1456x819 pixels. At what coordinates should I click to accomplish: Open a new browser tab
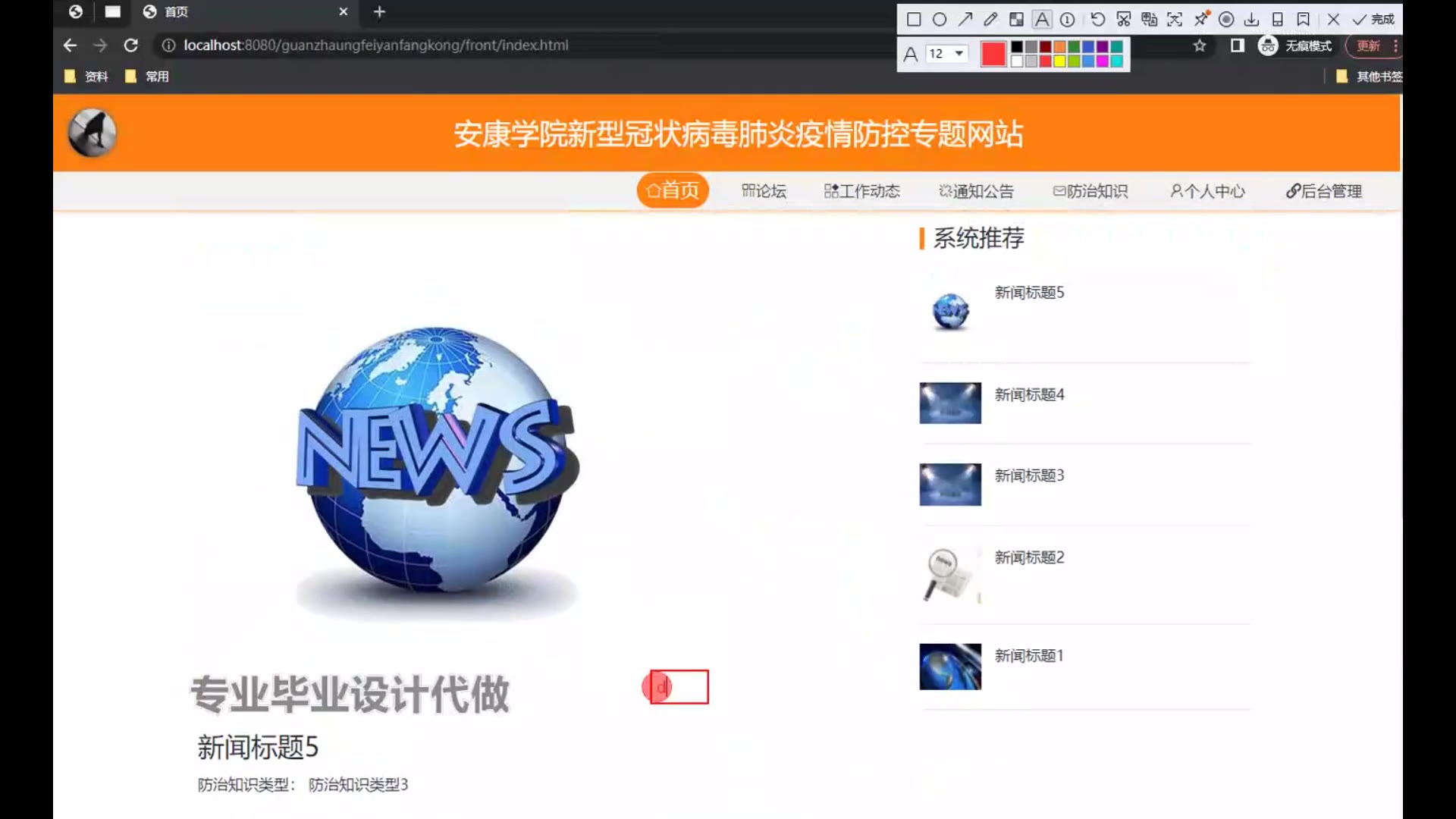(x=380, y=12)
